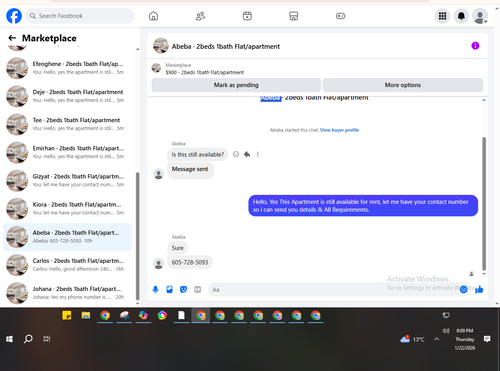Reply to "Is this still available?" message
Viewport: 500px width, 371px height.
[247, 154]
